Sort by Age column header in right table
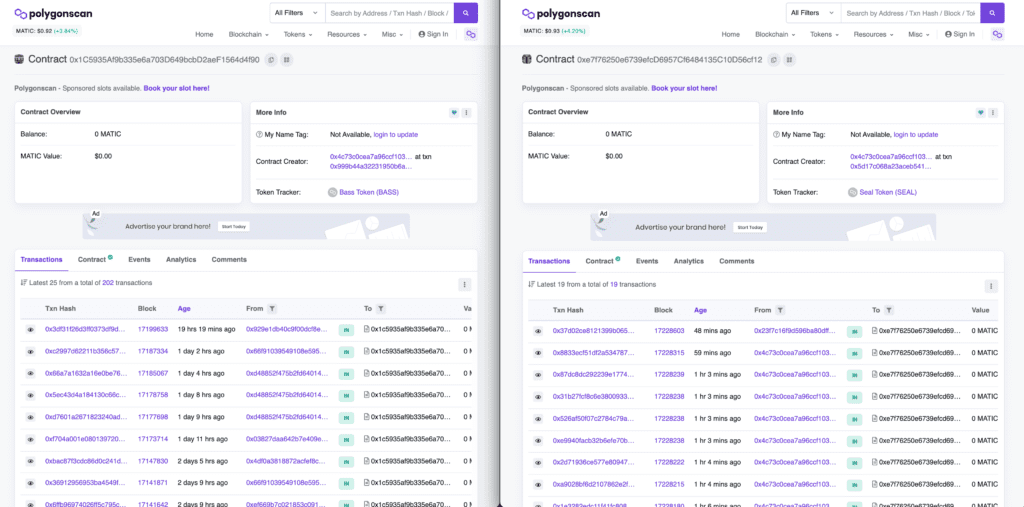This screenshot has height=507, width=1024. coord(700,310)
